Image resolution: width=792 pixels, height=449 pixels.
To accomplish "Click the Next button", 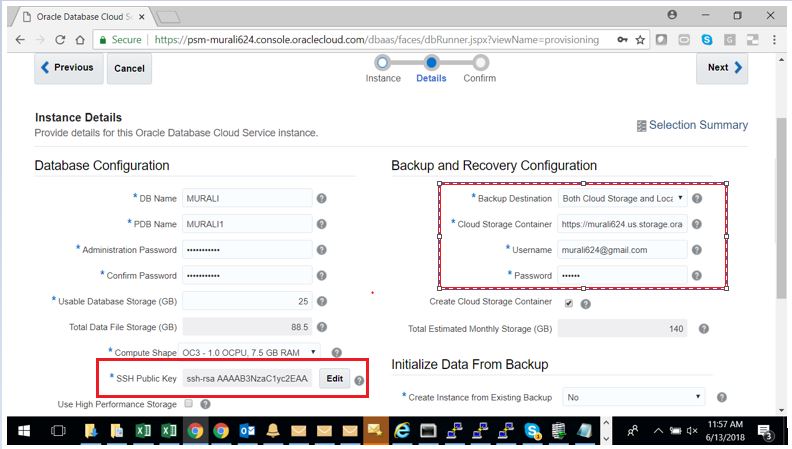I will pyautogui.click(x=723, y=68).
